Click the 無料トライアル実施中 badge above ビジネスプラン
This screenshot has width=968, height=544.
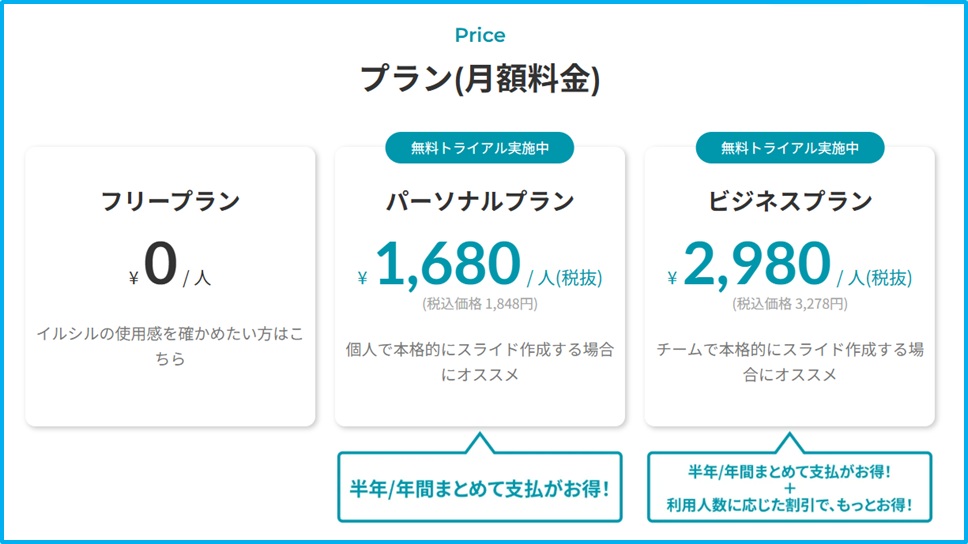pos(790,148)
